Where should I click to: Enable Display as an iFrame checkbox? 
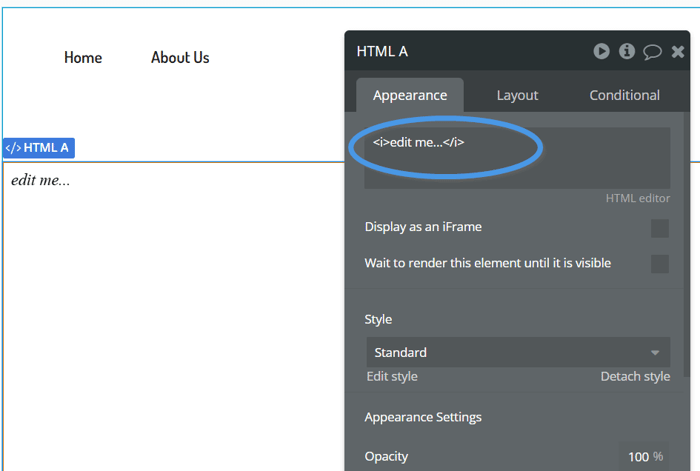(x=659, y=228)
